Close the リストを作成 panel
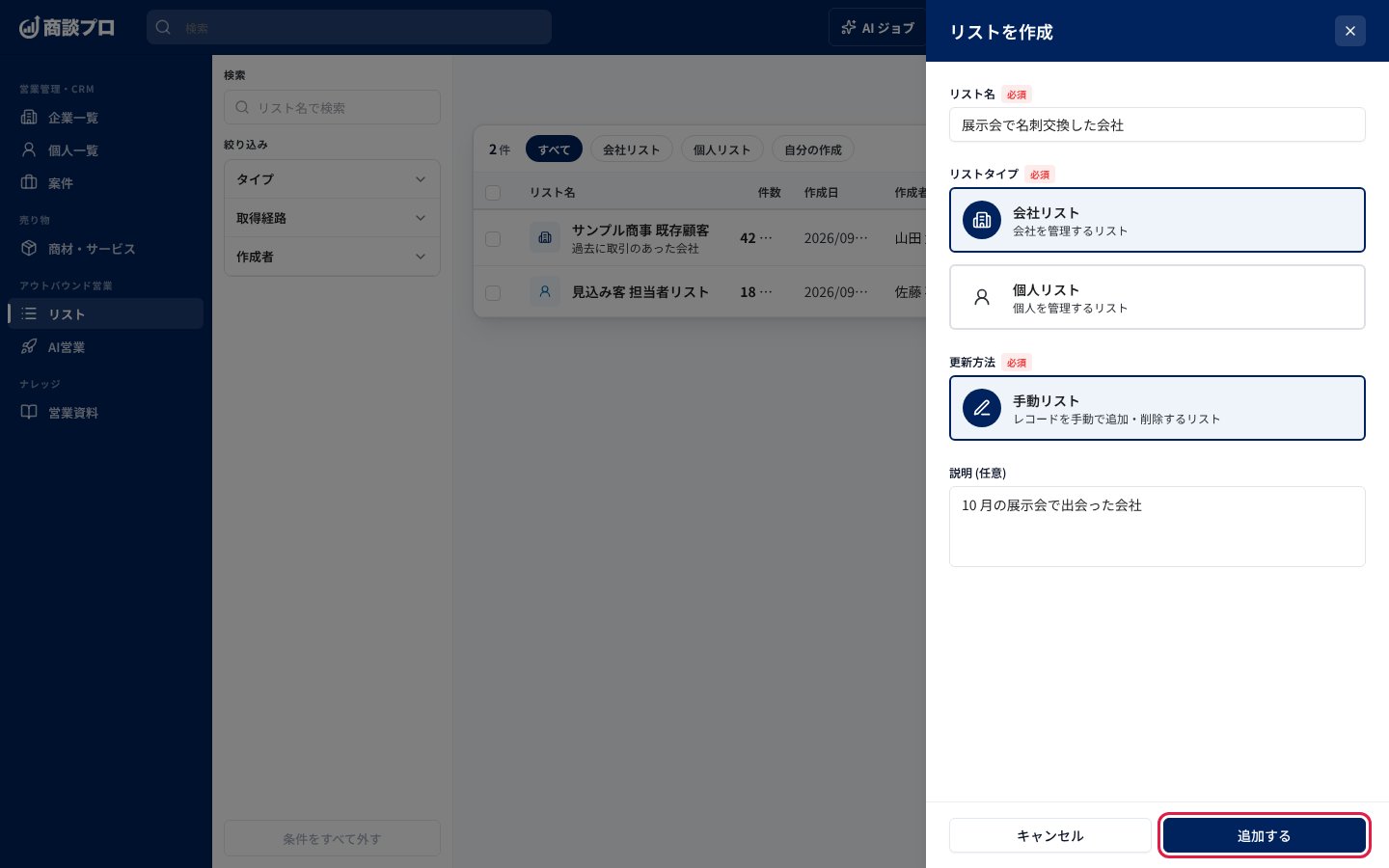 pos(1350,31)
